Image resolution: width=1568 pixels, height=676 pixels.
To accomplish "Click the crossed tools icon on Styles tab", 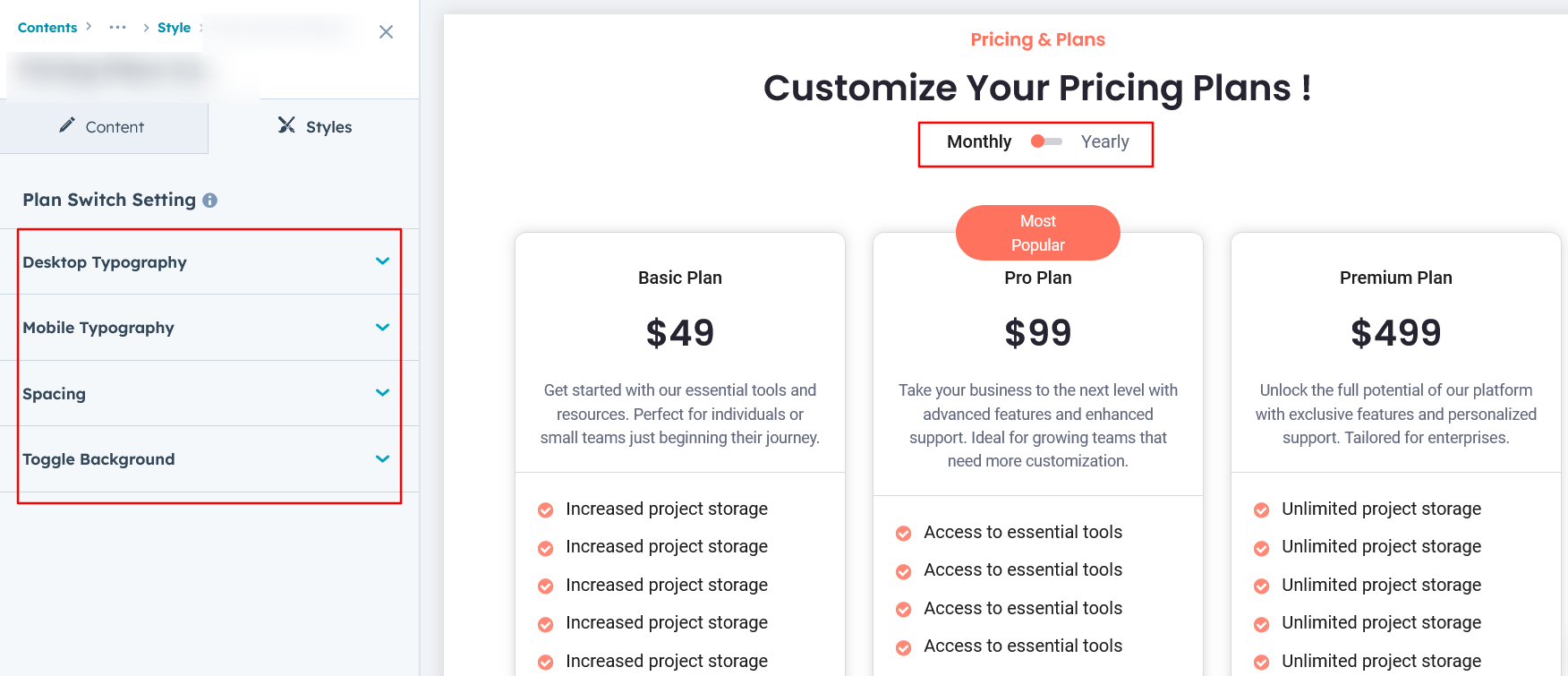I will [x=286, y=125].
